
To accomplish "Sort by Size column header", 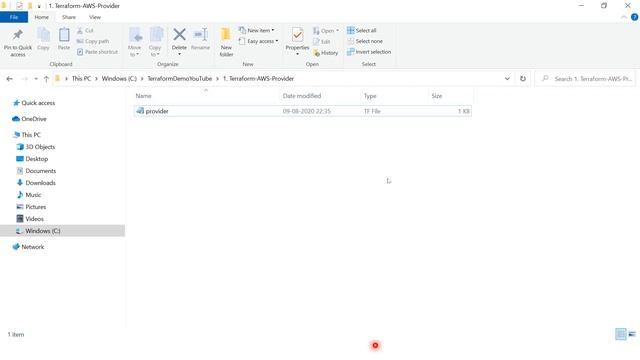I will 437,96.
